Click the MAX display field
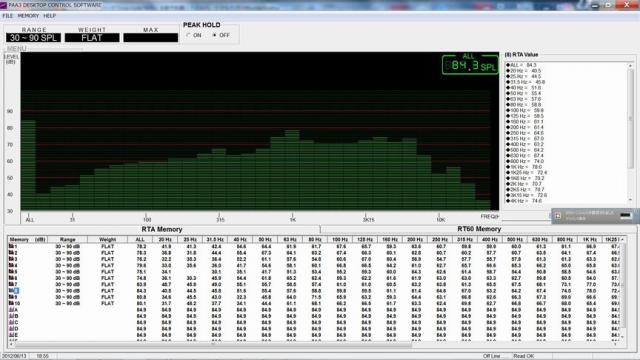The height and width of the screenshot is (360, 640). click(151, 38)
